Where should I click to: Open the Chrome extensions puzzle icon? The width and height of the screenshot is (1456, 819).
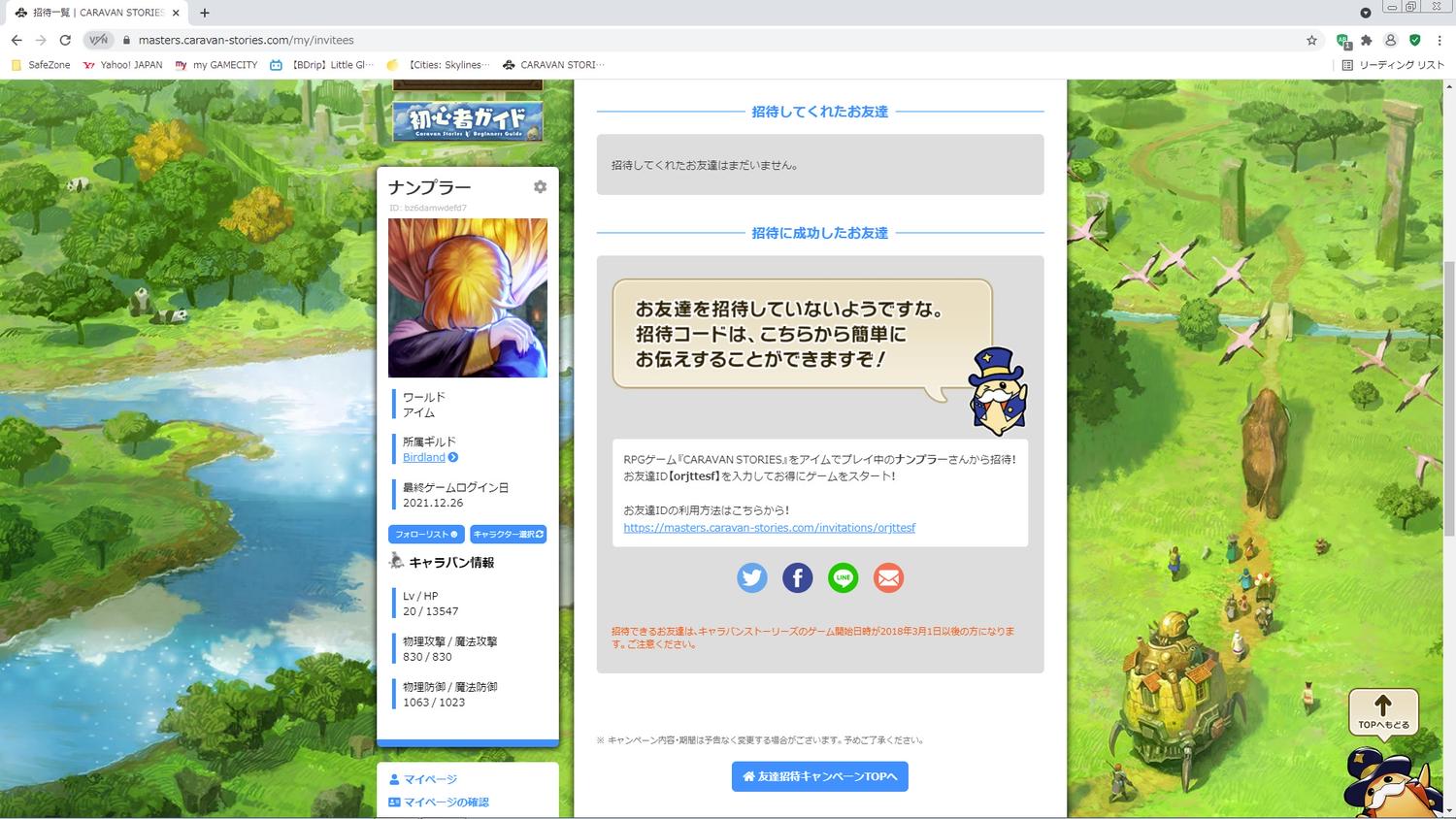pos(1367,40)
